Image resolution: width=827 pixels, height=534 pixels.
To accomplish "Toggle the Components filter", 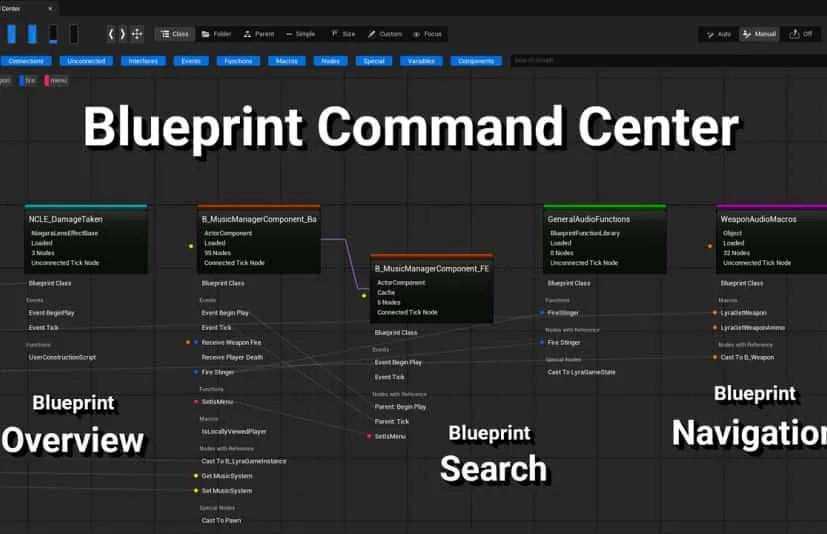I will click(x=476, y=61).
